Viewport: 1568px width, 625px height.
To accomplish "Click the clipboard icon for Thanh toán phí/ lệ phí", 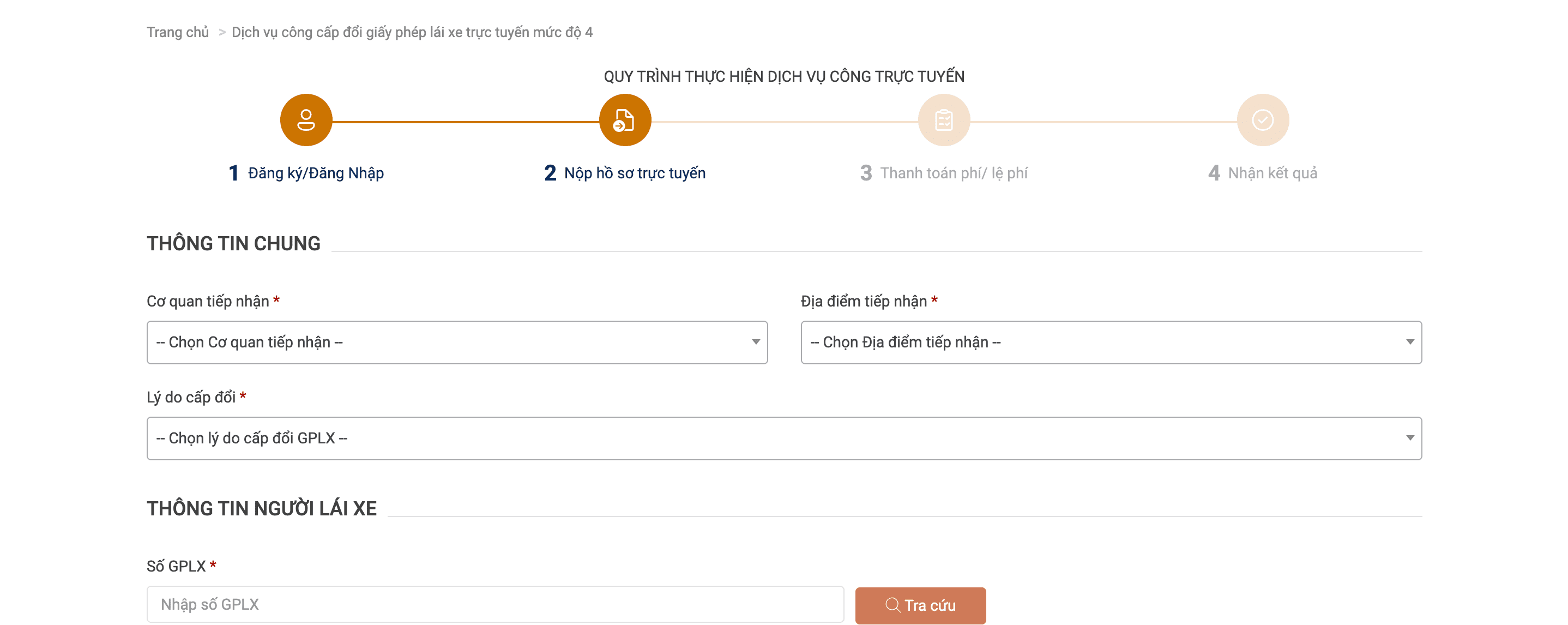I will pyautogui.click(x=944, y=119).
